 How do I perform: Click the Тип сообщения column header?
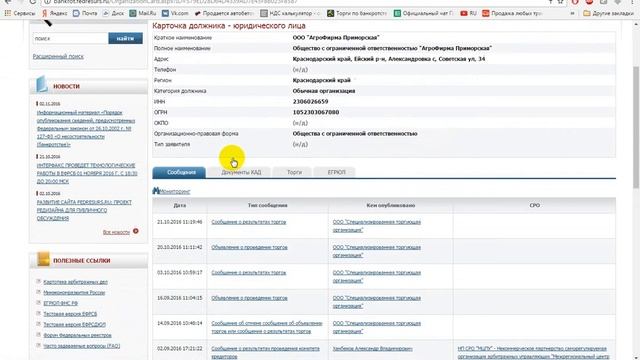[x=267, y=205]
